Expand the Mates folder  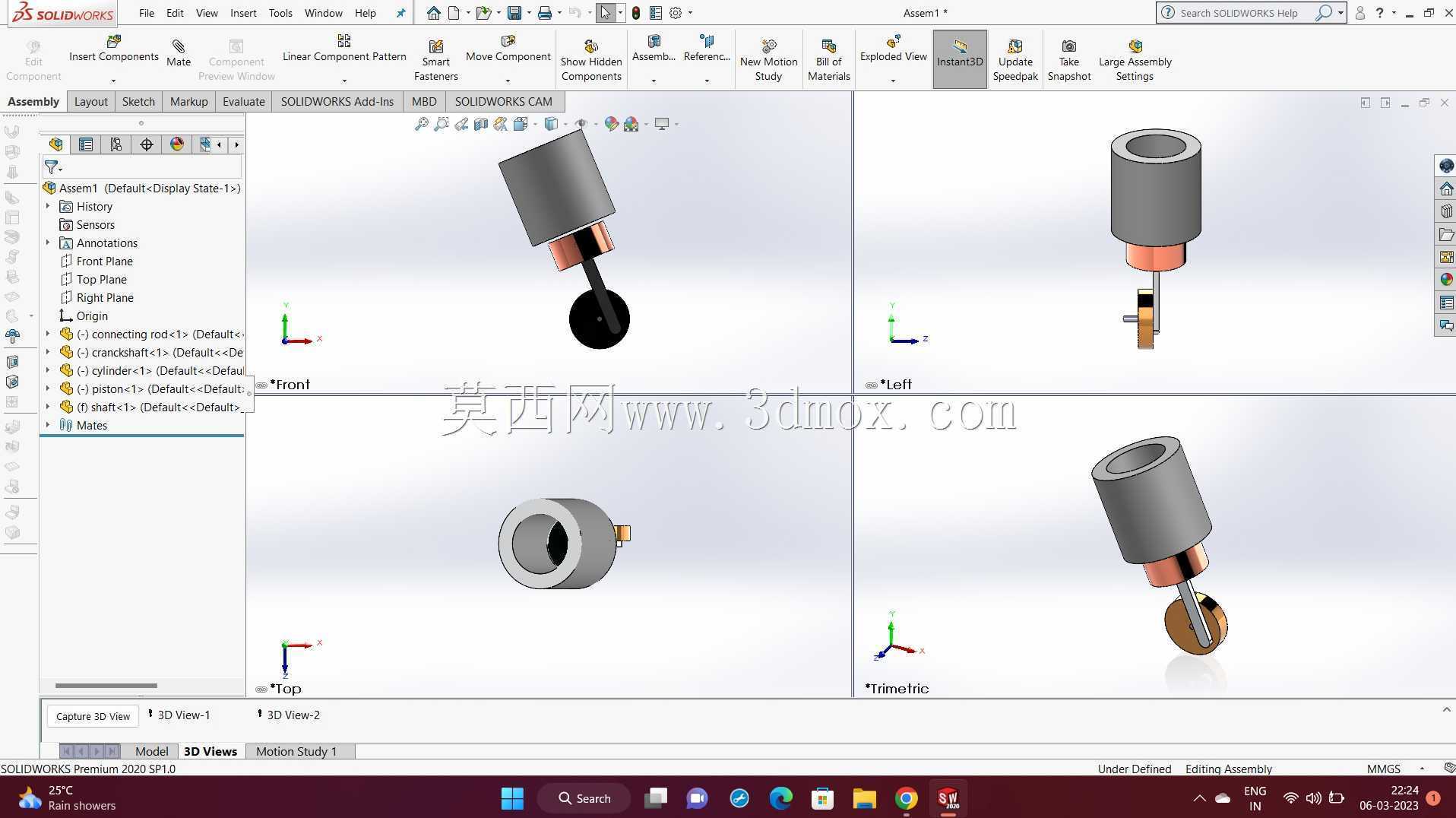48,425
